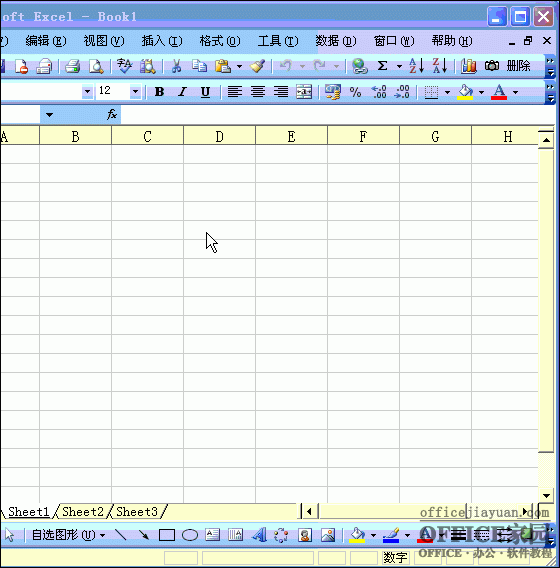
Task: Open the 自选图形 AutoShapes button
Action: point(68,535)
